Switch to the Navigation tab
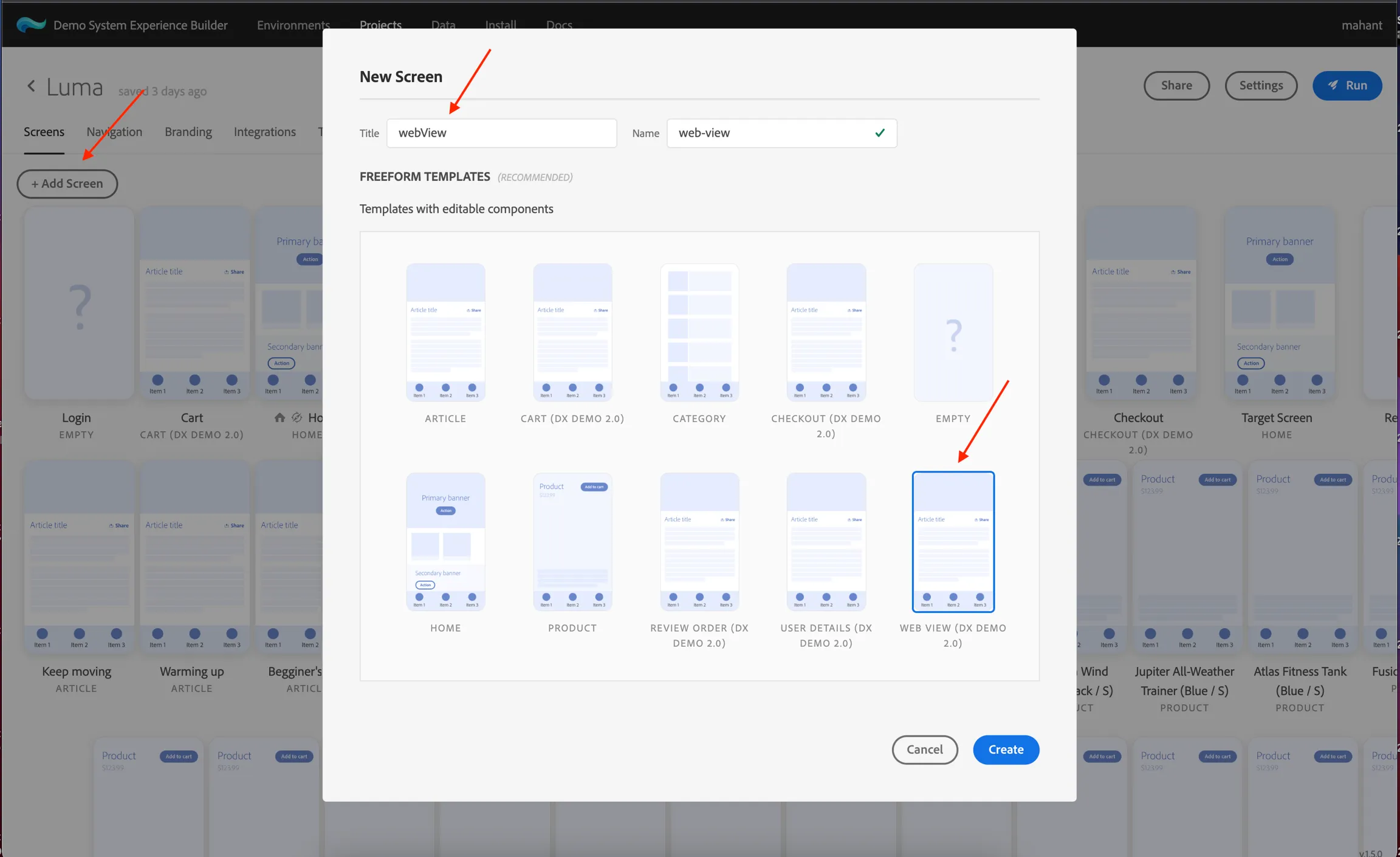Image resolution: width=1400 pixels, height=857 pixels. (x=114, y=132)
